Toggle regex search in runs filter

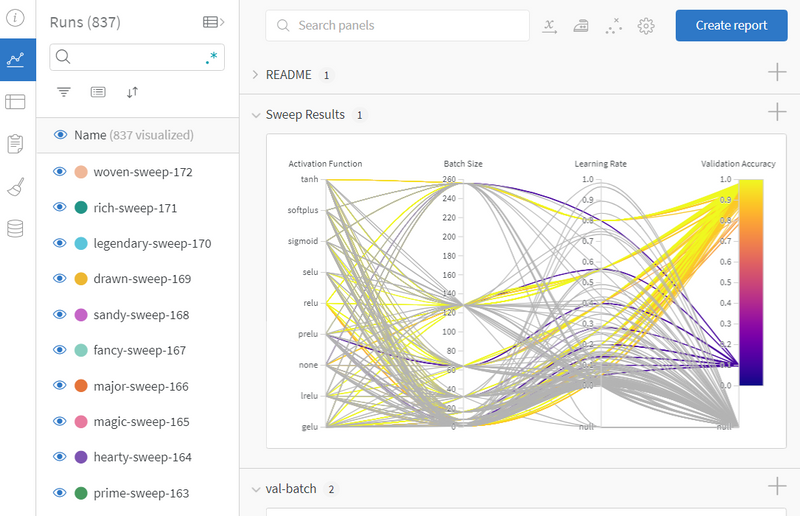(212, 58)
